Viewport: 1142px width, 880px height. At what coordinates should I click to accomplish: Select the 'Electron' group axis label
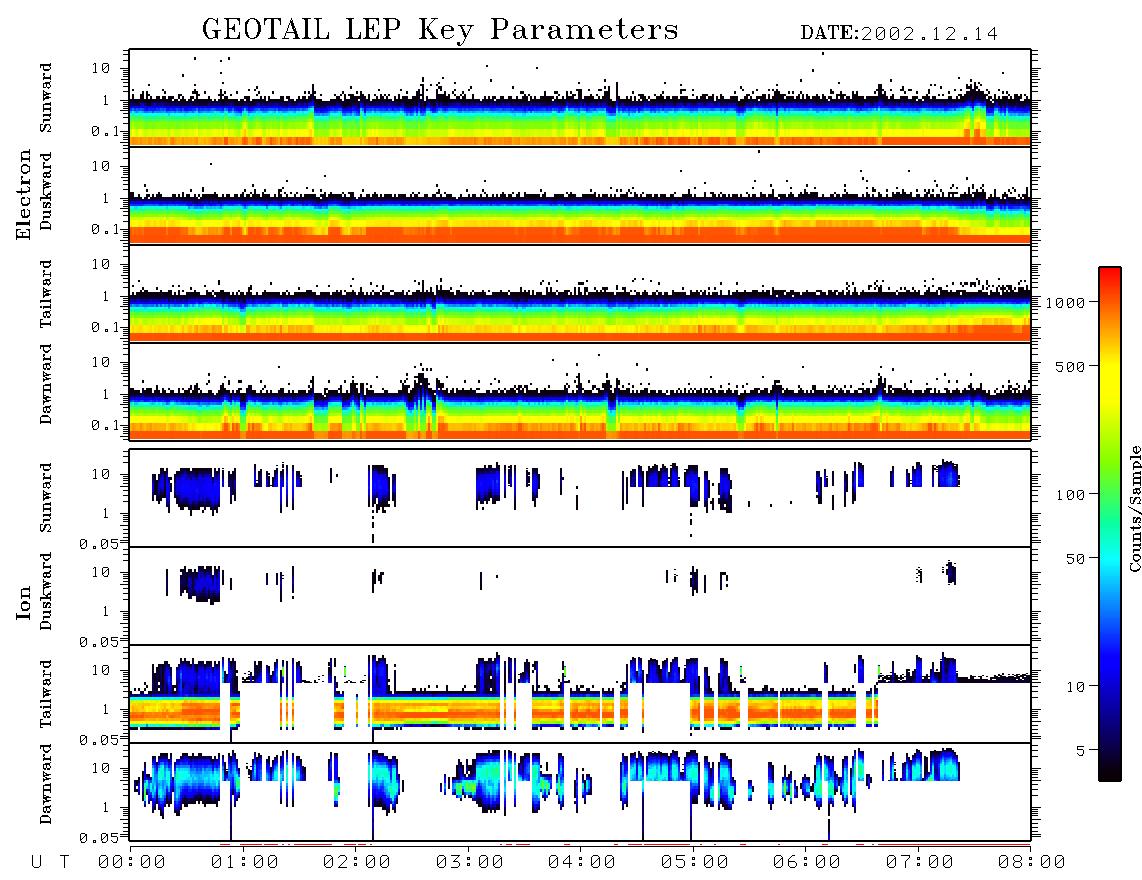pos(23,194)
